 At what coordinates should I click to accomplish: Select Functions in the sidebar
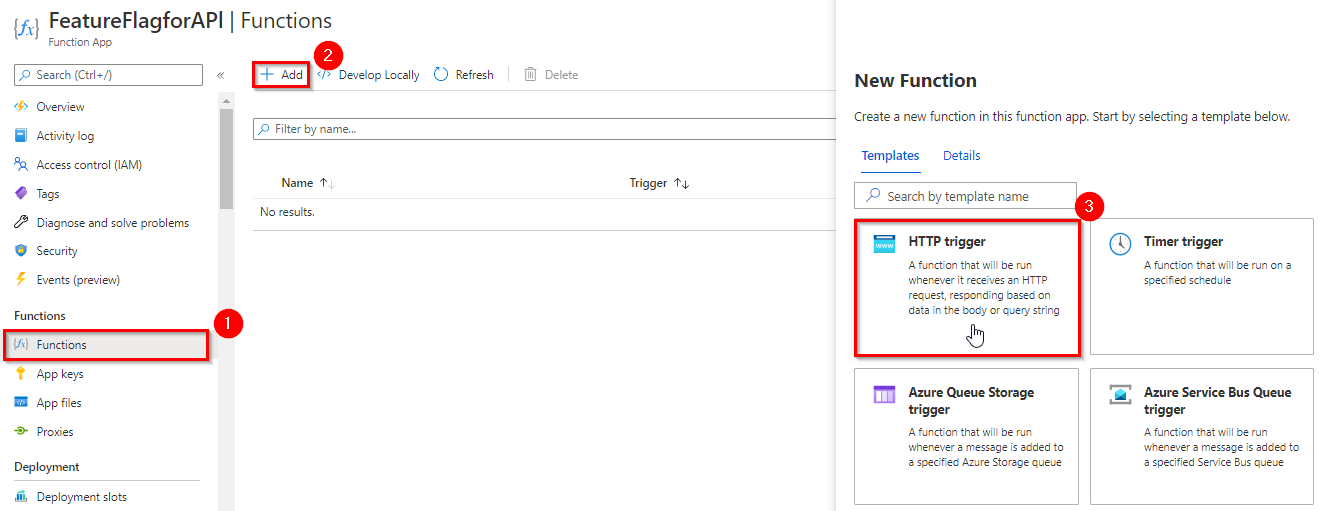tap(107, 345)
